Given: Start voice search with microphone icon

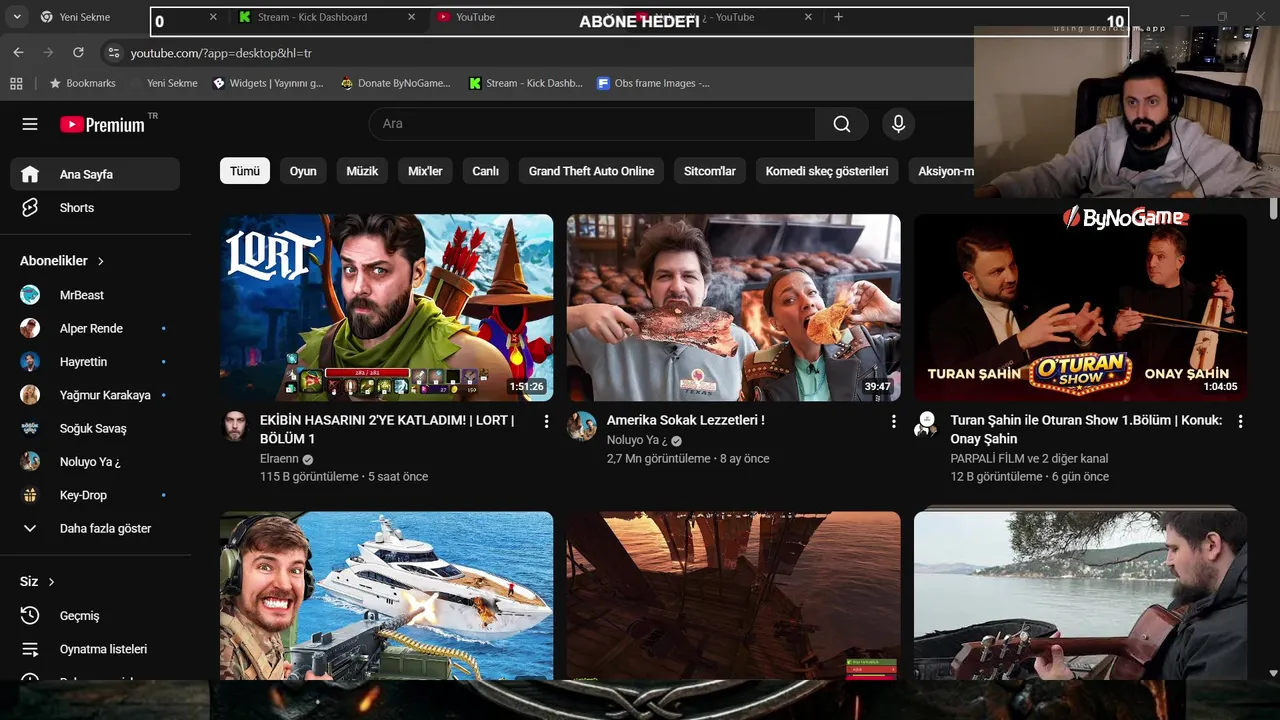Looking at the screenshot, I should (x=898, y=124).
